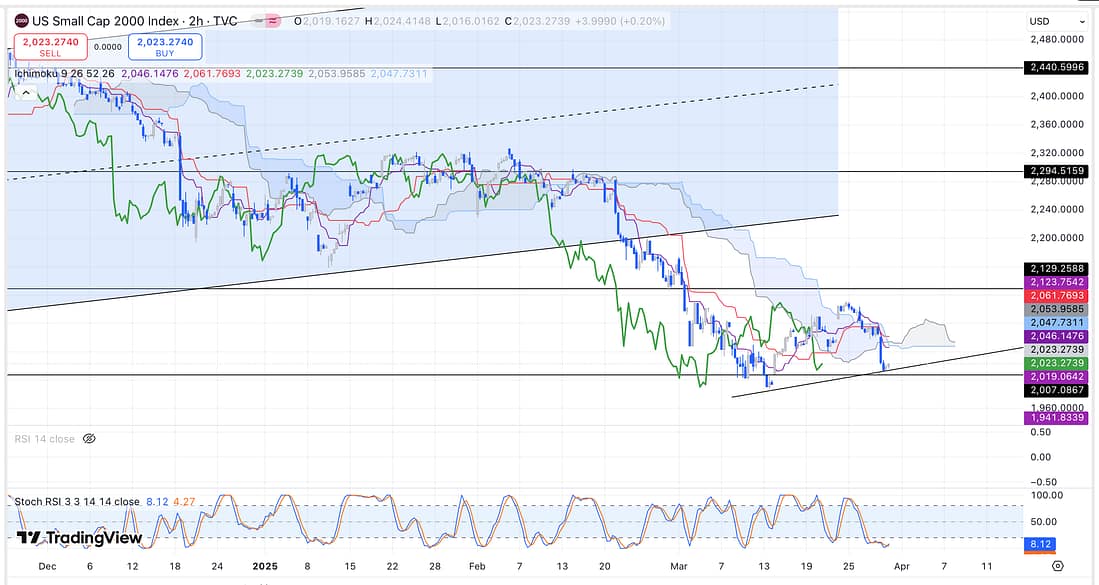
Task: Open the USD currency selector
Action: [1040, 21]
